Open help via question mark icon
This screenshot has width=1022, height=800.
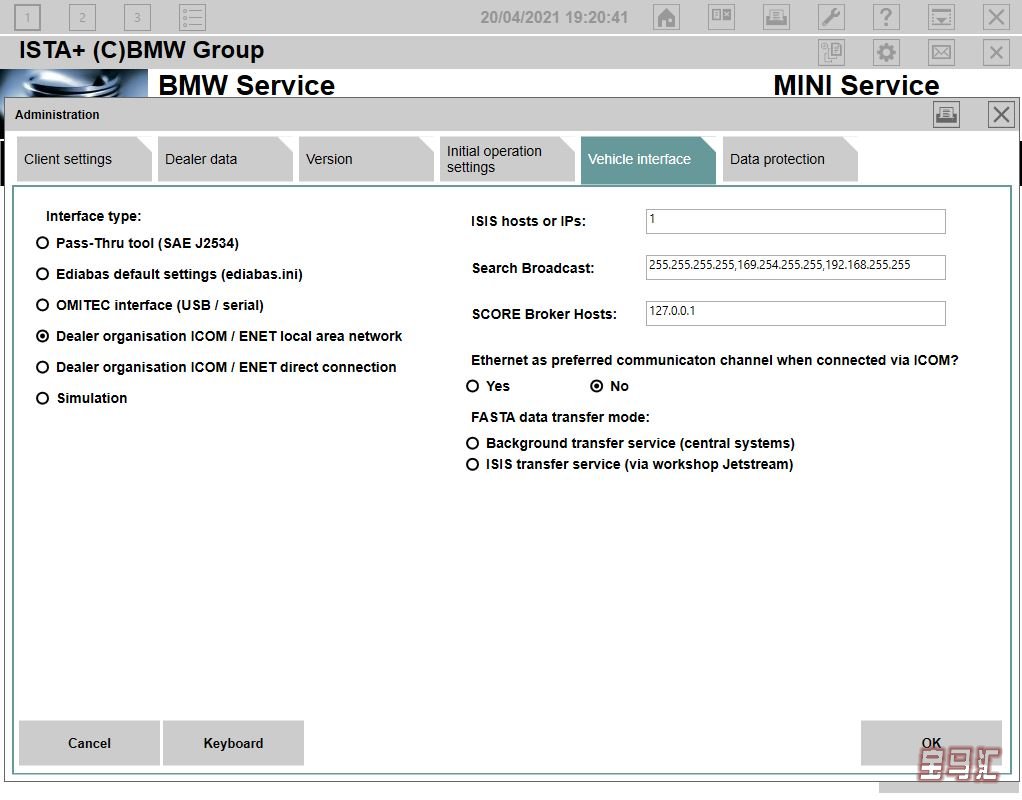coord(886,18)
